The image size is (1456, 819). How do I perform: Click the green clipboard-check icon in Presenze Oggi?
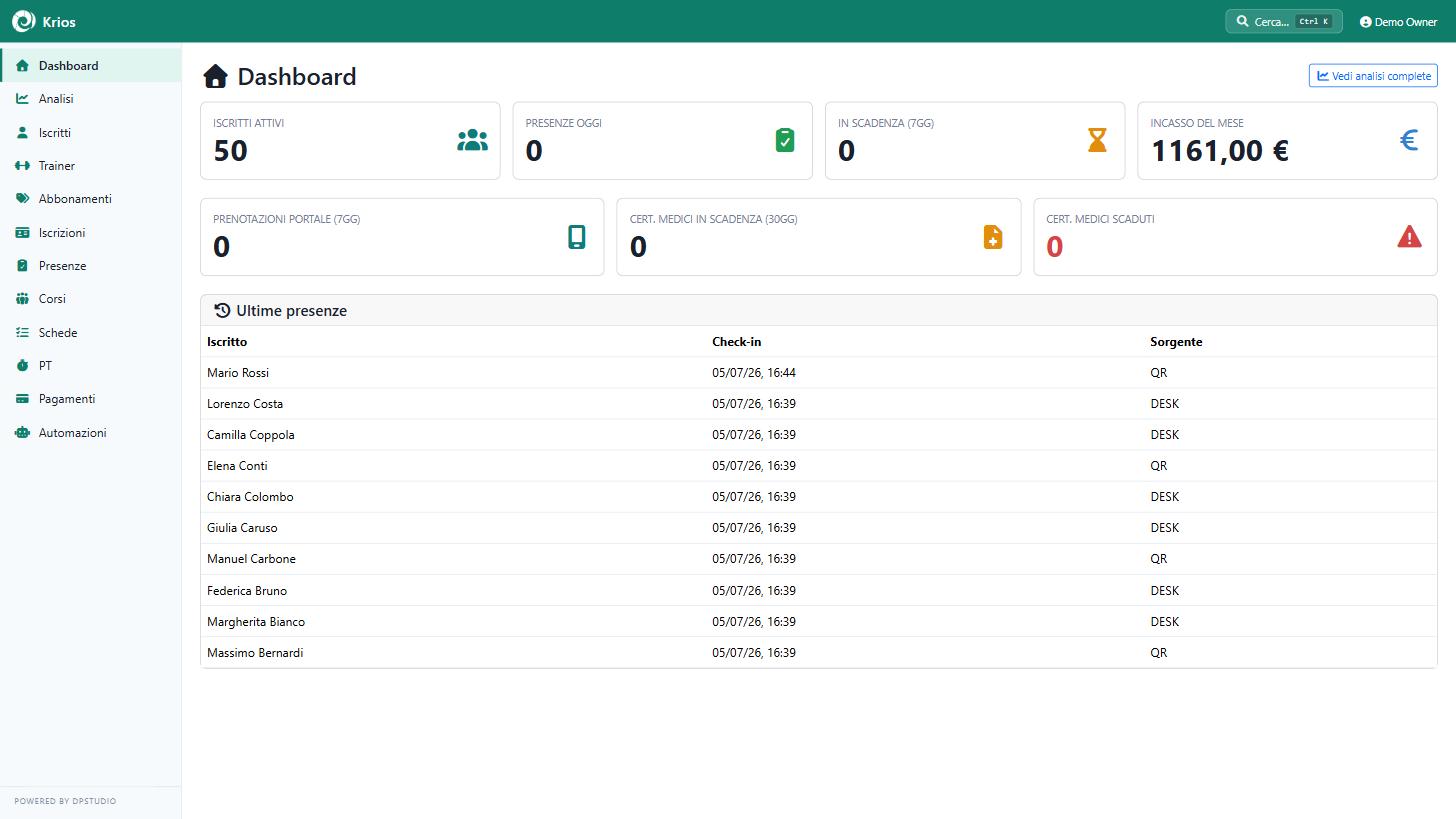tap(785, 140)
